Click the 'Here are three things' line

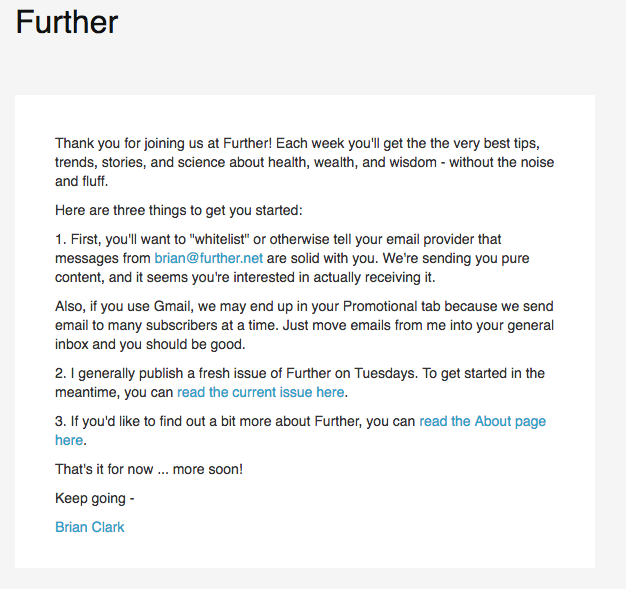coord(179,210)
